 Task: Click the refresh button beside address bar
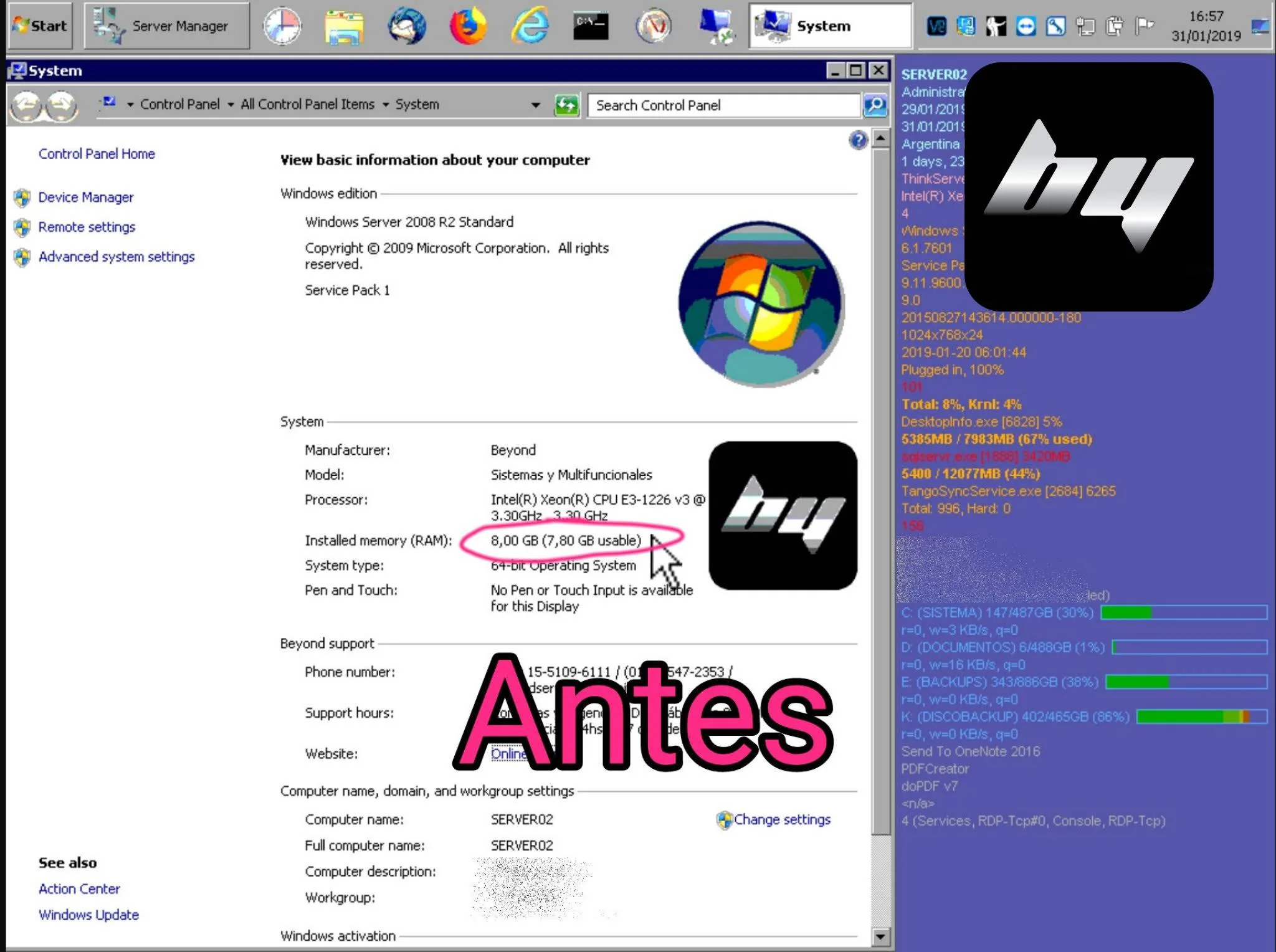(566, 105)
